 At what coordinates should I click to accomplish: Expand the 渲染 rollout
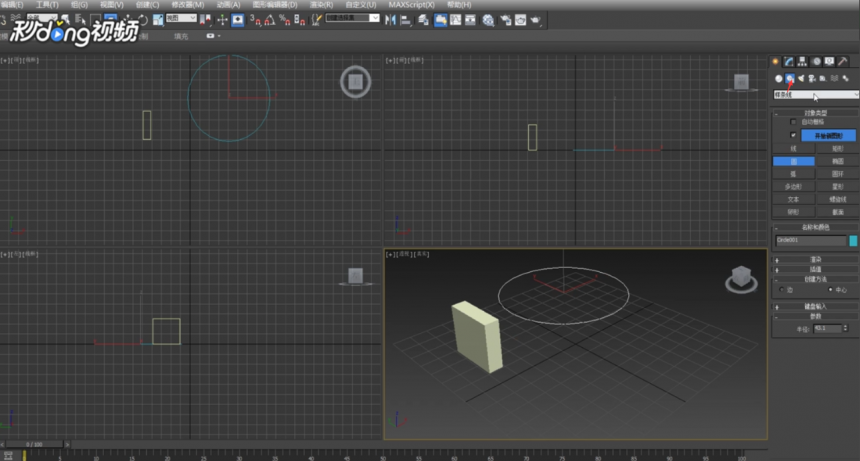(x=816, y=259)
